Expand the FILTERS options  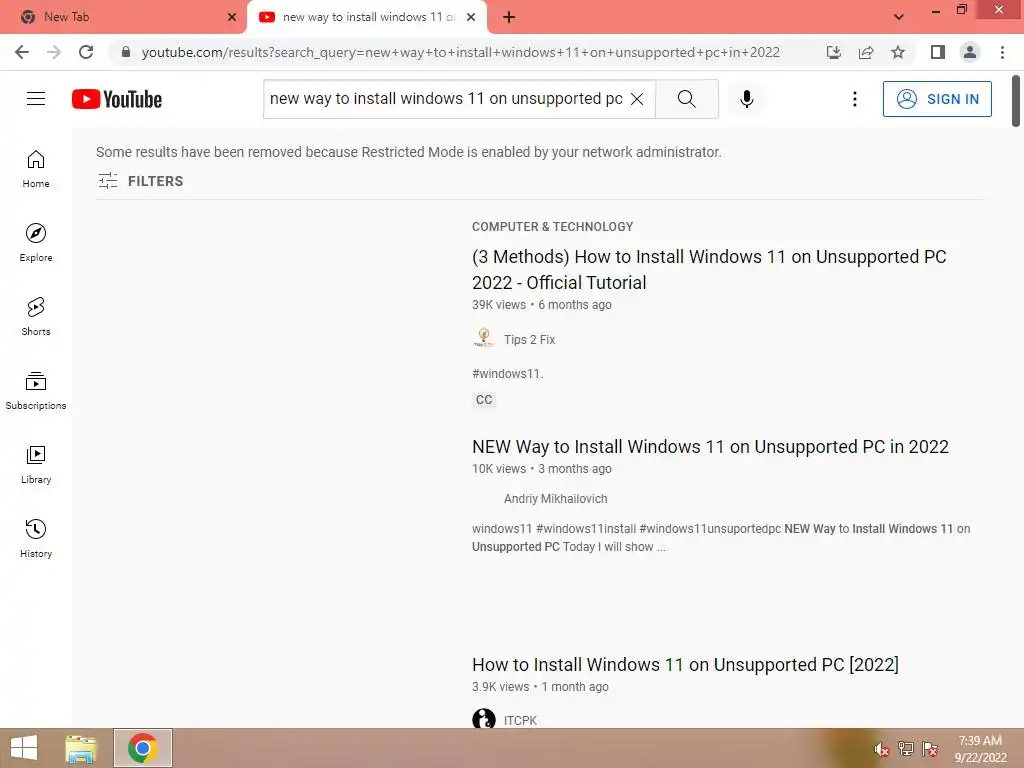tap(140, 181)
